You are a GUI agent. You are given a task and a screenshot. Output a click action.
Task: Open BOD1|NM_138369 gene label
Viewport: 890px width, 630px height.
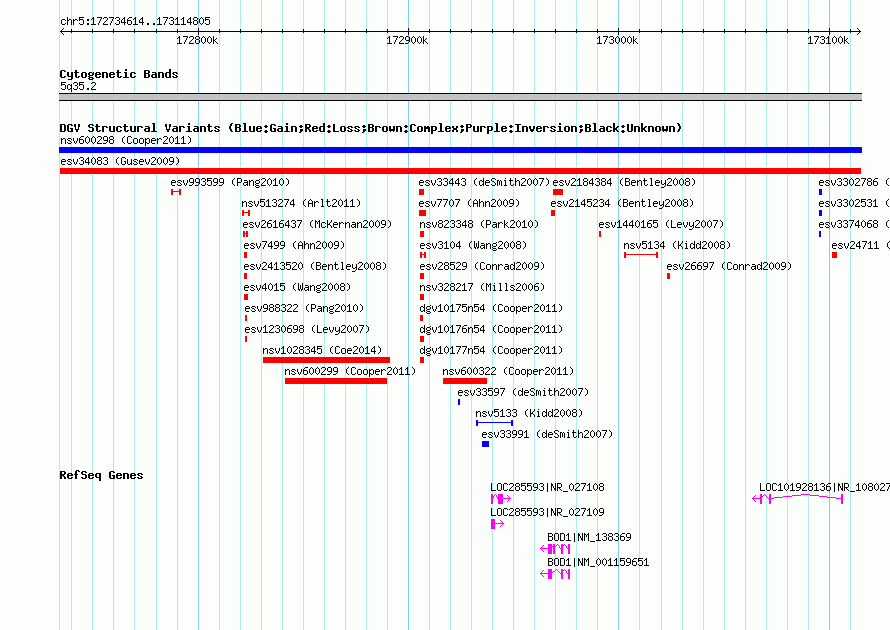(x=589, y=537)
